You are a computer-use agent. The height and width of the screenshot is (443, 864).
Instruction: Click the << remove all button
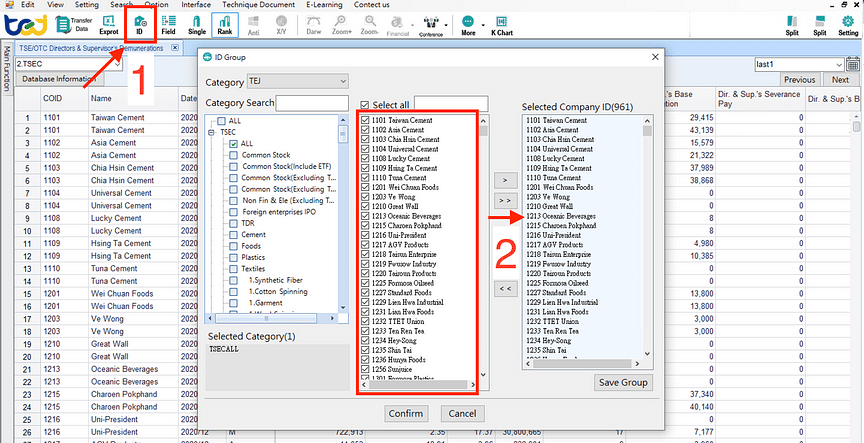pyautogui.click(x=506, y=288)
